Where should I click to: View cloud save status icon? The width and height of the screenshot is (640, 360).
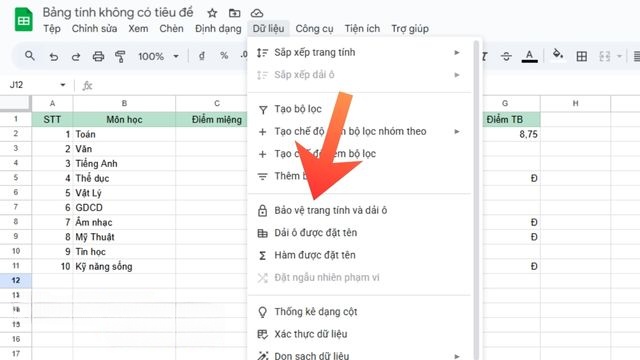[x=257, y=13]
